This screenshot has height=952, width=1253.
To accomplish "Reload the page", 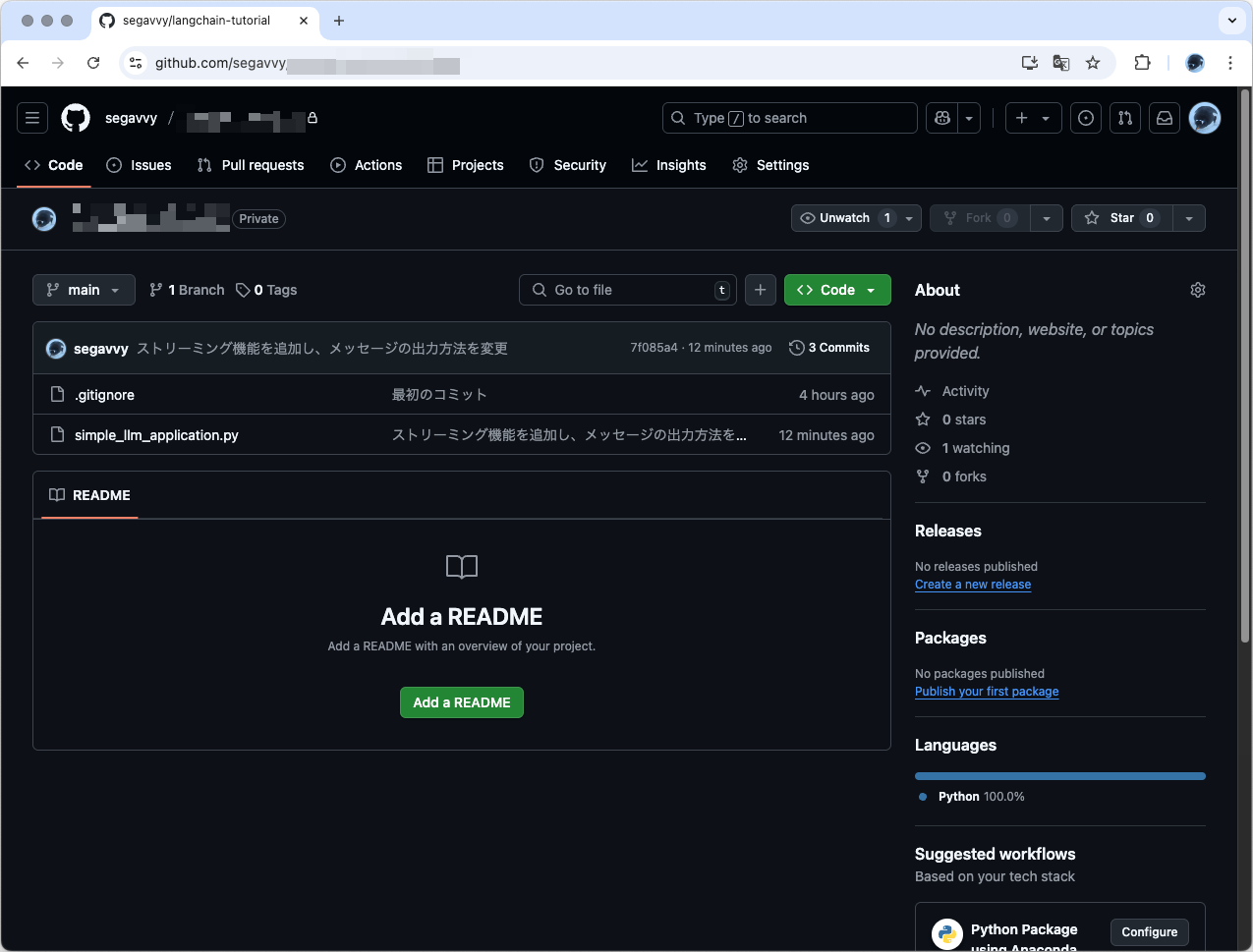I will pos(93,63).
